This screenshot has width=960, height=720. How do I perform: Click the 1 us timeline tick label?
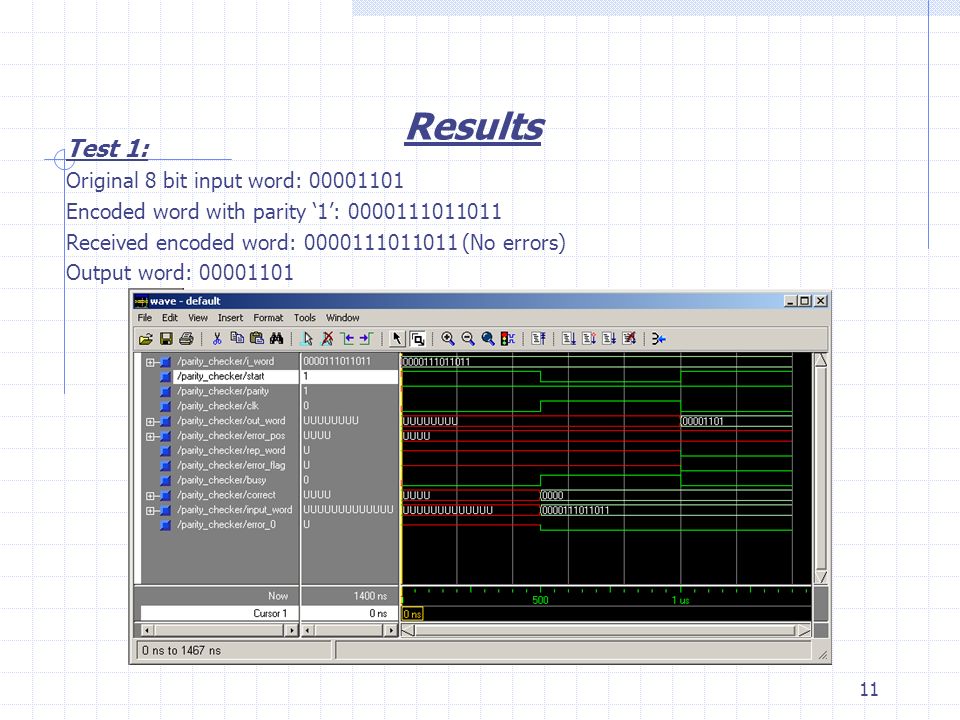(x=681, y=600)
